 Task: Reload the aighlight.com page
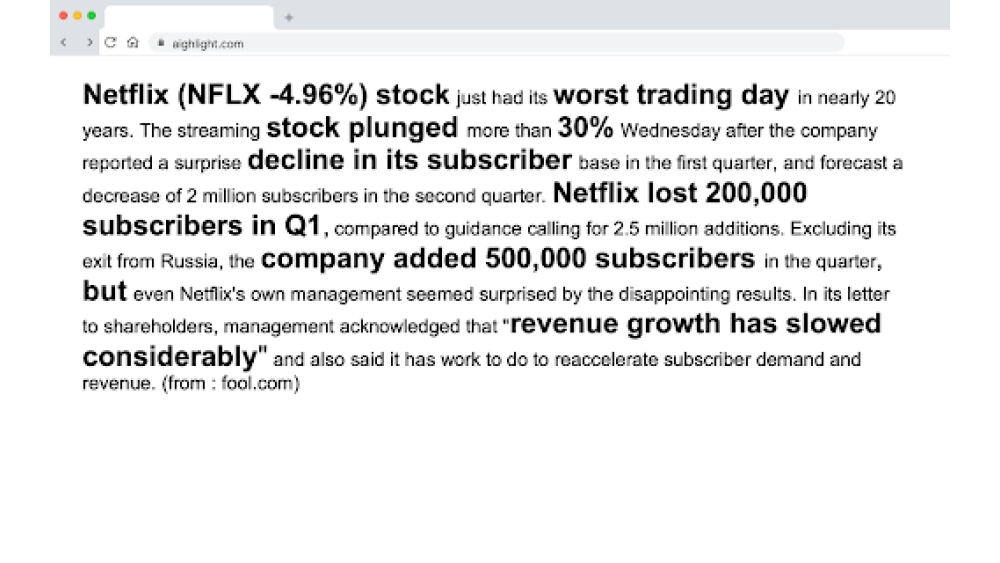coord(111,43)
